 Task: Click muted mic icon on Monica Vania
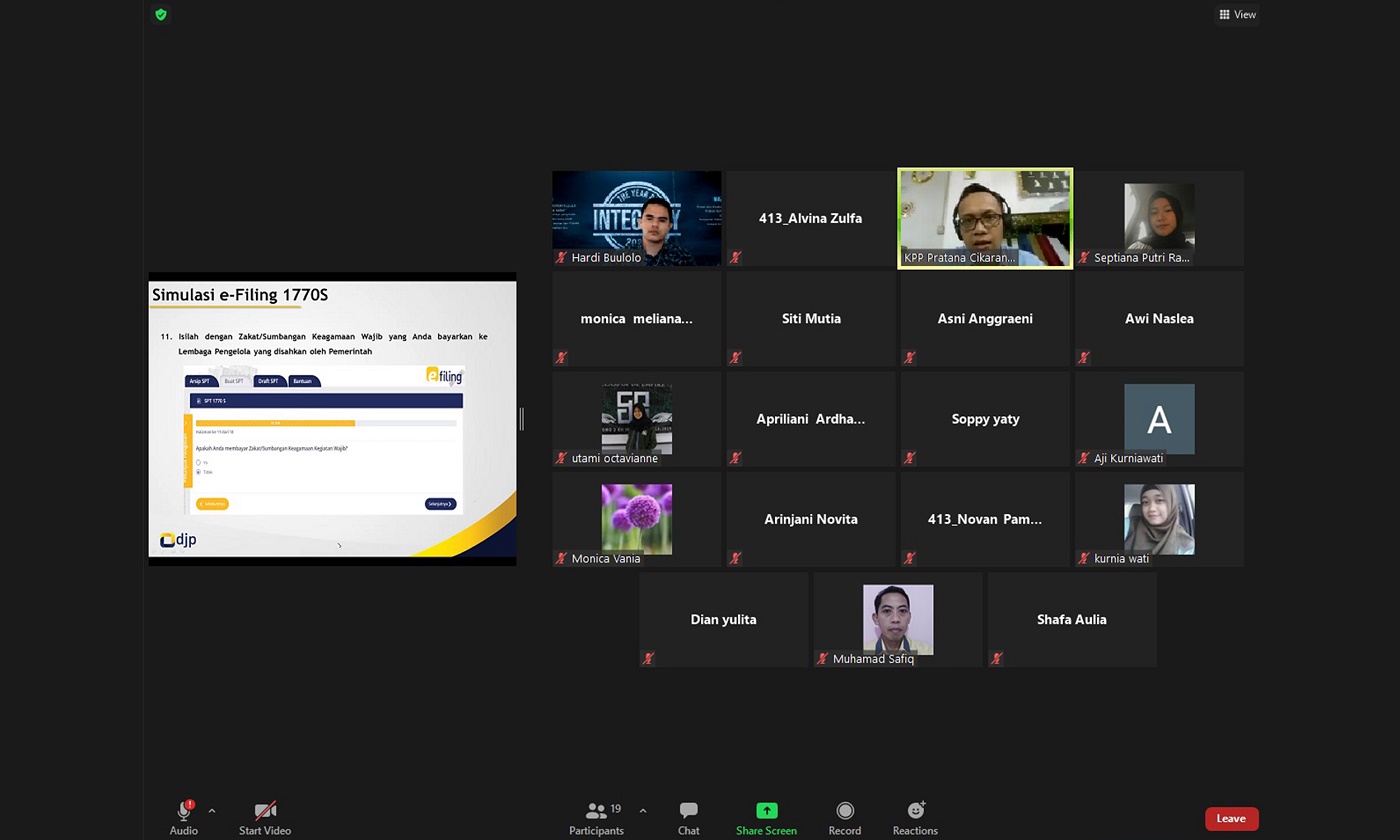[561, 559]
